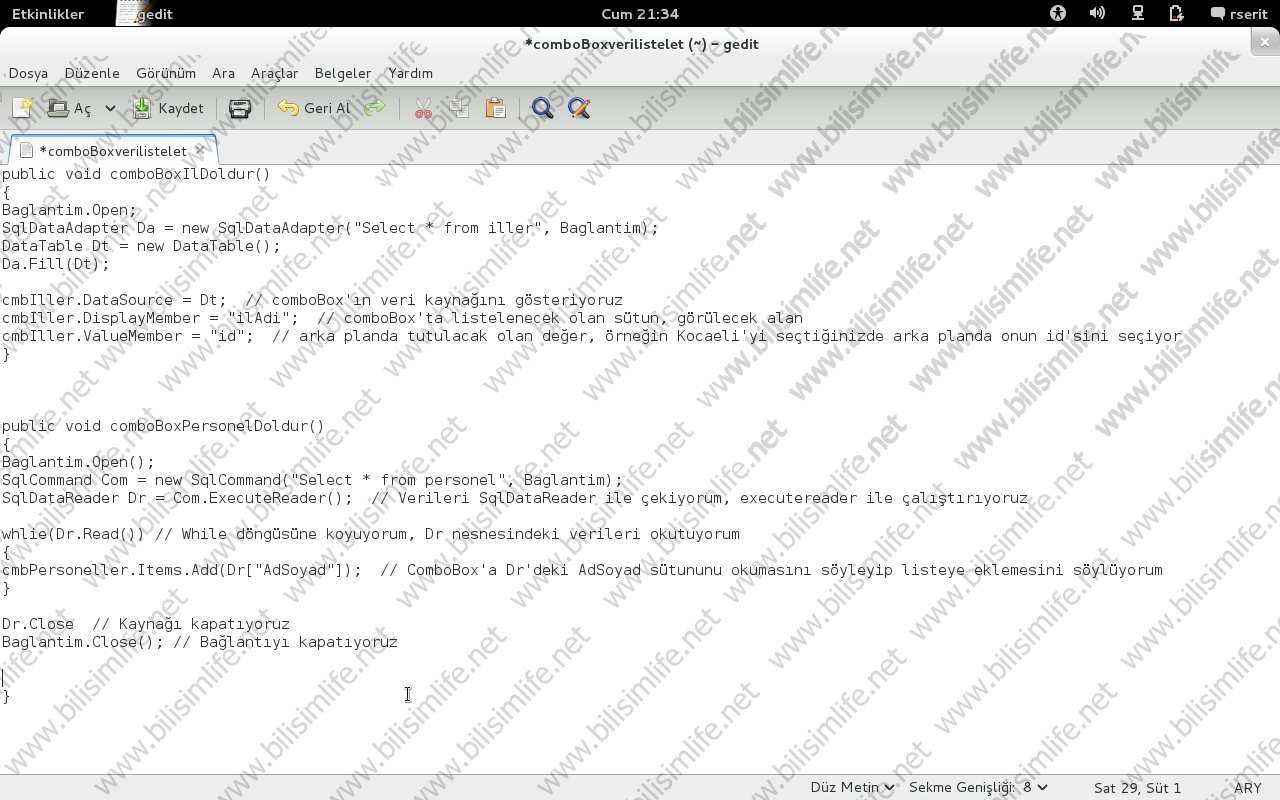Place cursor on 'public void comboBoxIlDoldur()' line
Image resolution: width=1280 pixels, height=800 pixels.
pos(136,174)
